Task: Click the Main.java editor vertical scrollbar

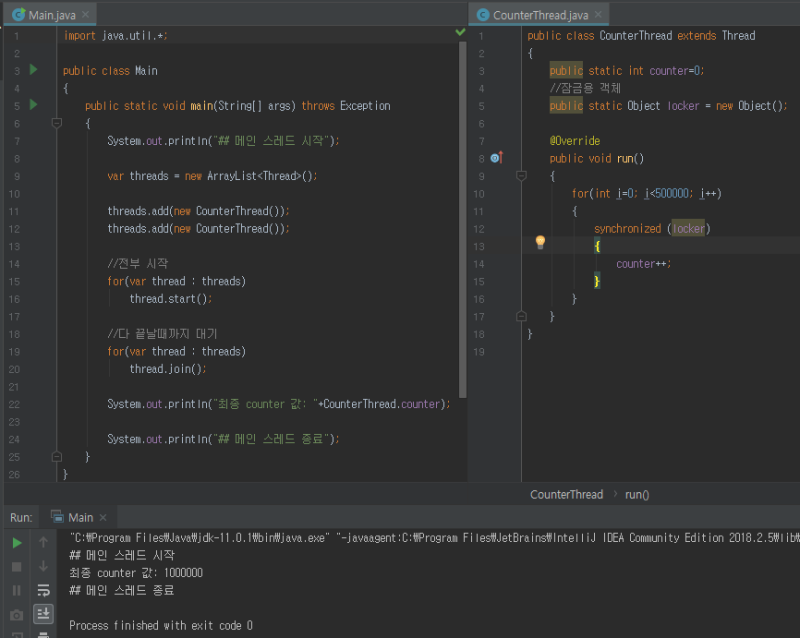Action: click(462, 220)
